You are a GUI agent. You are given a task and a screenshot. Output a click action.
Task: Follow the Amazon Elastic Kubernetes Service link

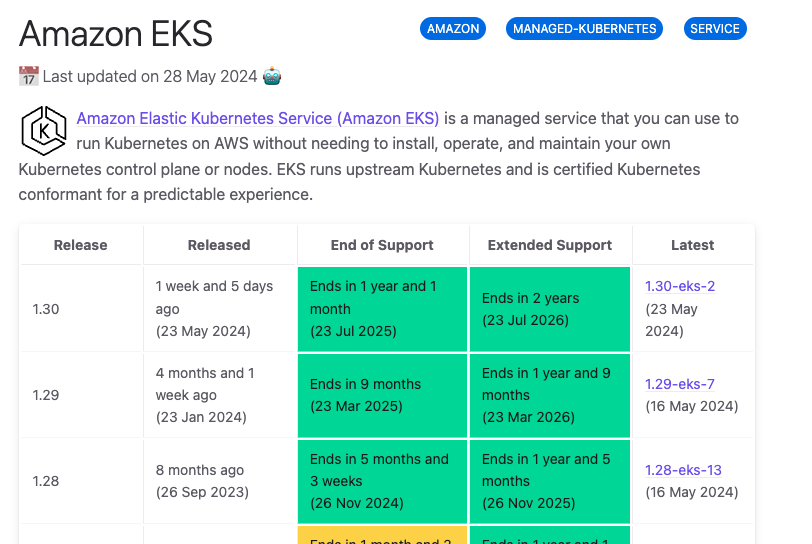pos(258,118)
